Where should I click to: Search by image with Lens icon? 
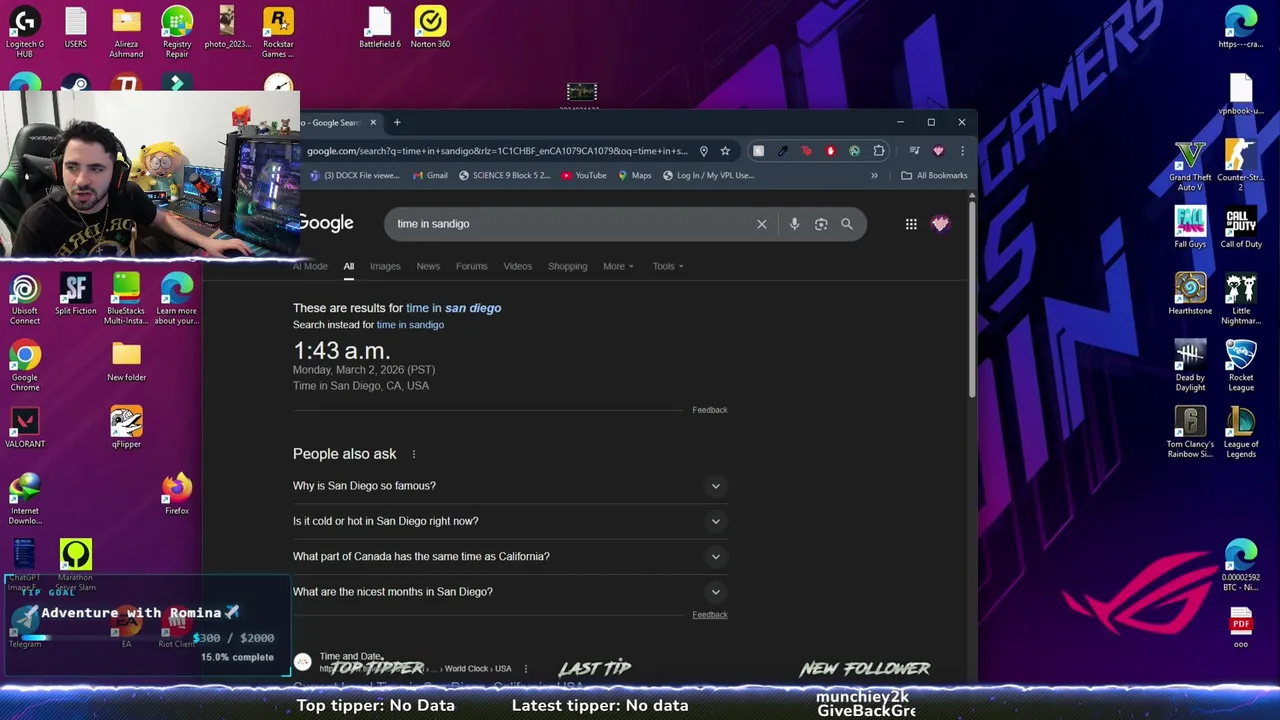tap(821, 224)
